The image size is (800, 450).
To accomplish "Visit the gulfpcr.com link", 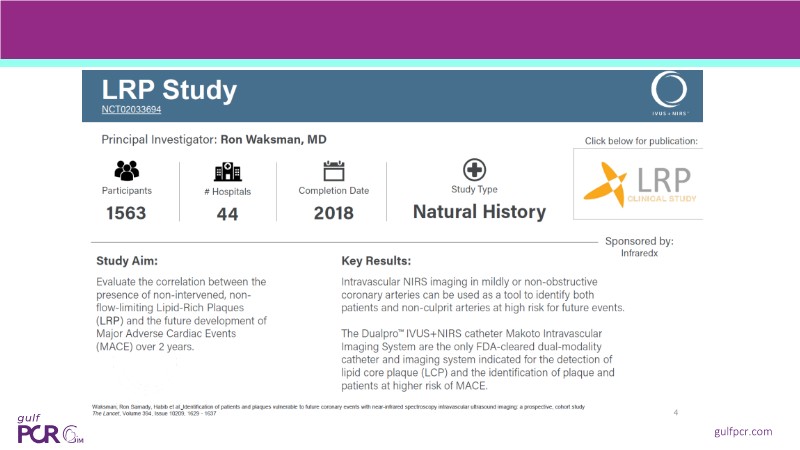I will coord(743,430).
